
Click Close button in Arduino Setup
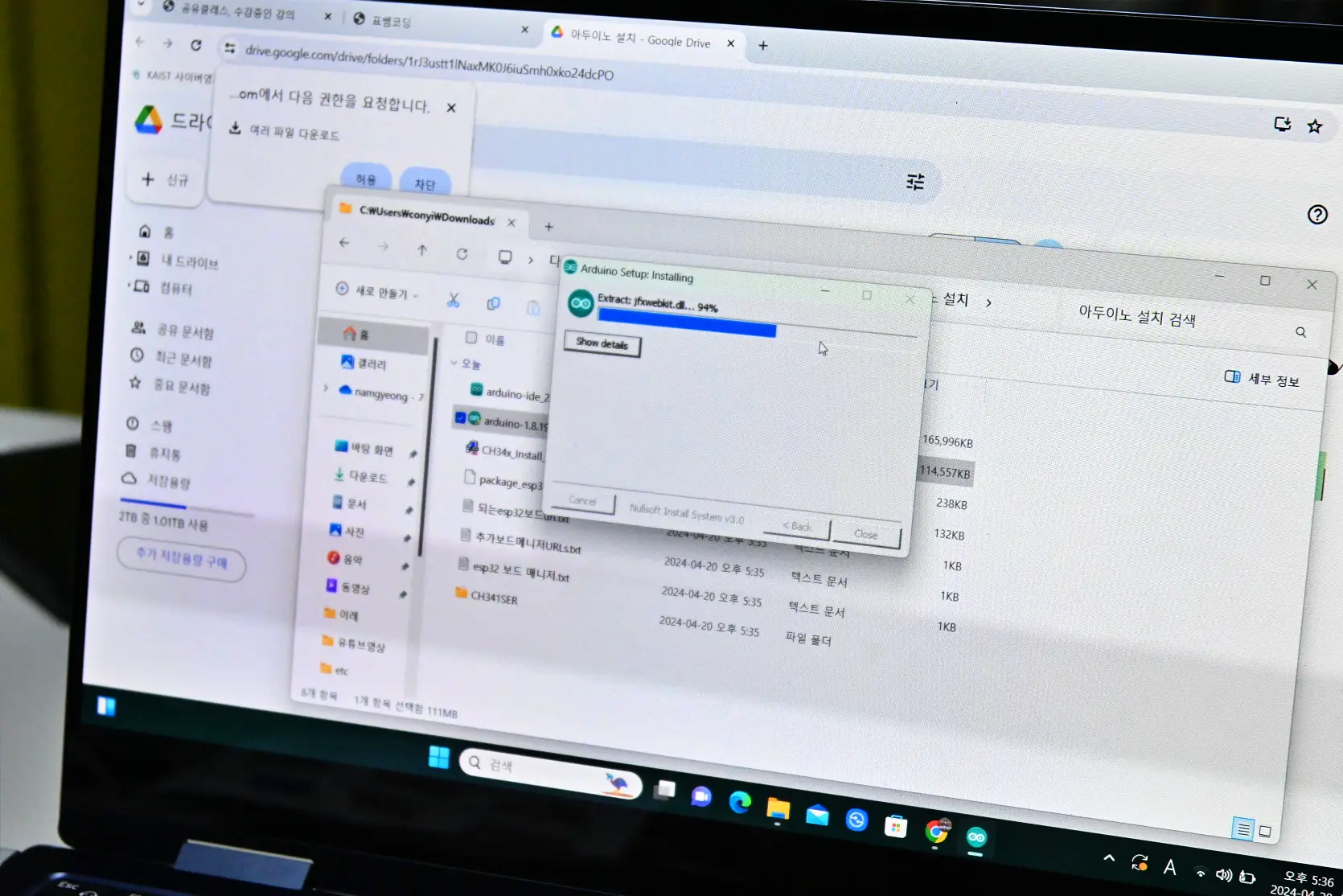pos(866,534)
